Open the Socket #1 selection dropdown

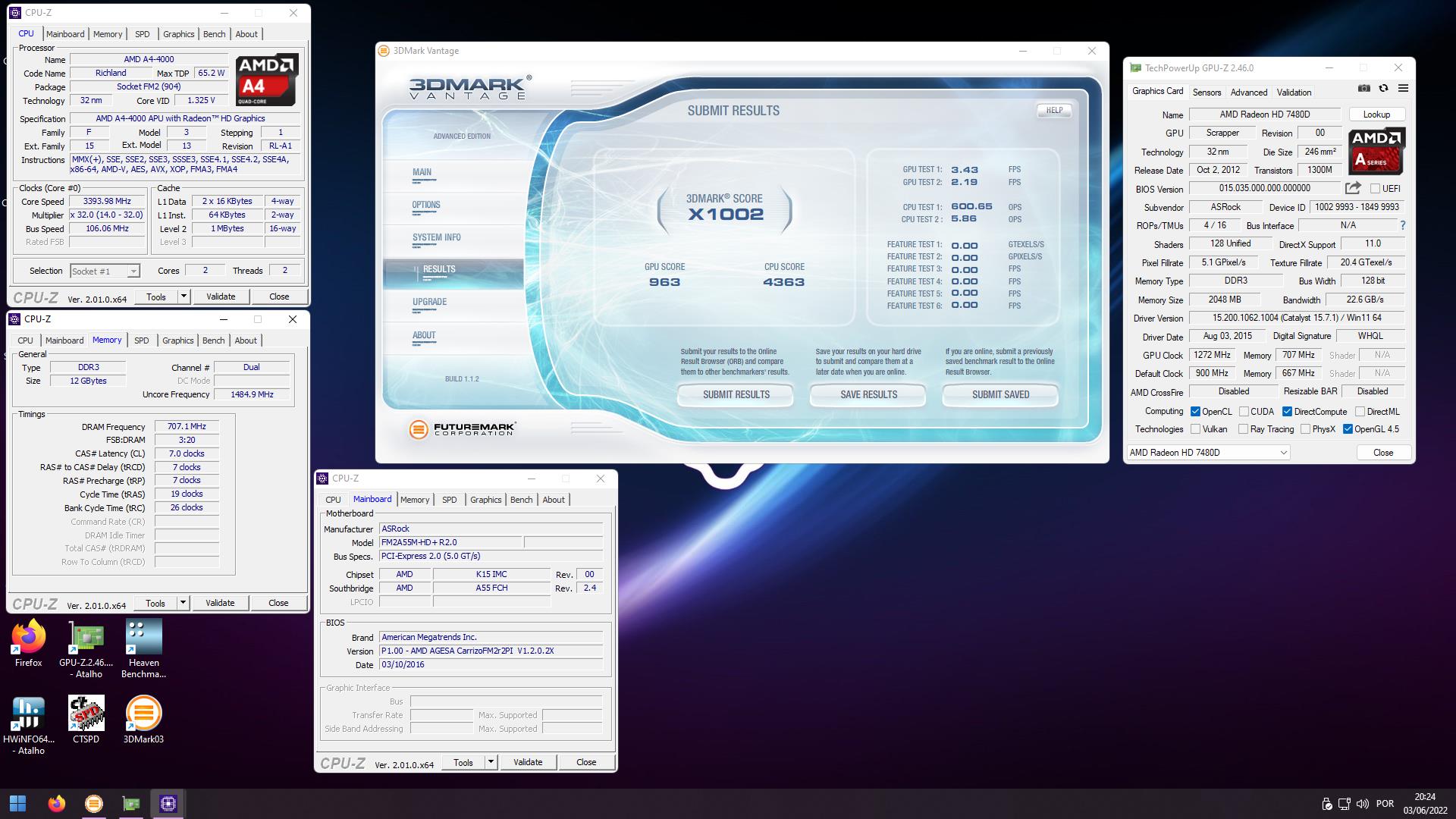pyautogui.click(x=105, y=271)
